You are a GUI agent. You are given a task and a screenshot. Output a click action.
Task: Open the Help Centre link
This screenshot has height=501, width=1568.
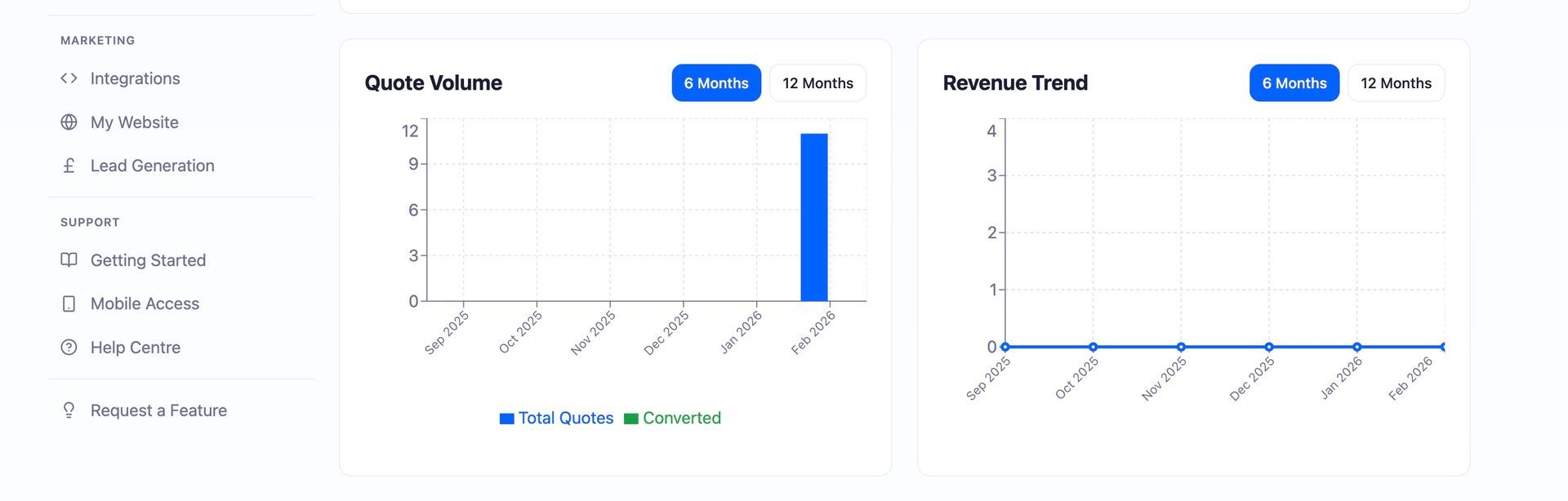pos(135,348)
